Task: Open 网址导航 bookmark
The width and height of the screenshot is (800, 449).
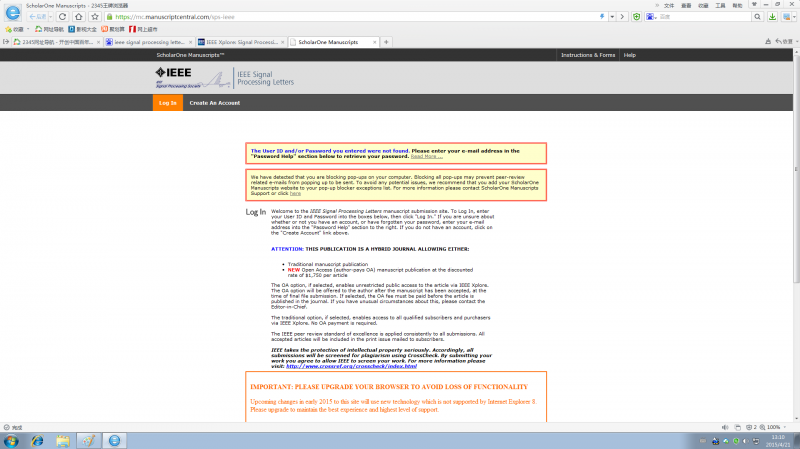Action: click(49, 29)
